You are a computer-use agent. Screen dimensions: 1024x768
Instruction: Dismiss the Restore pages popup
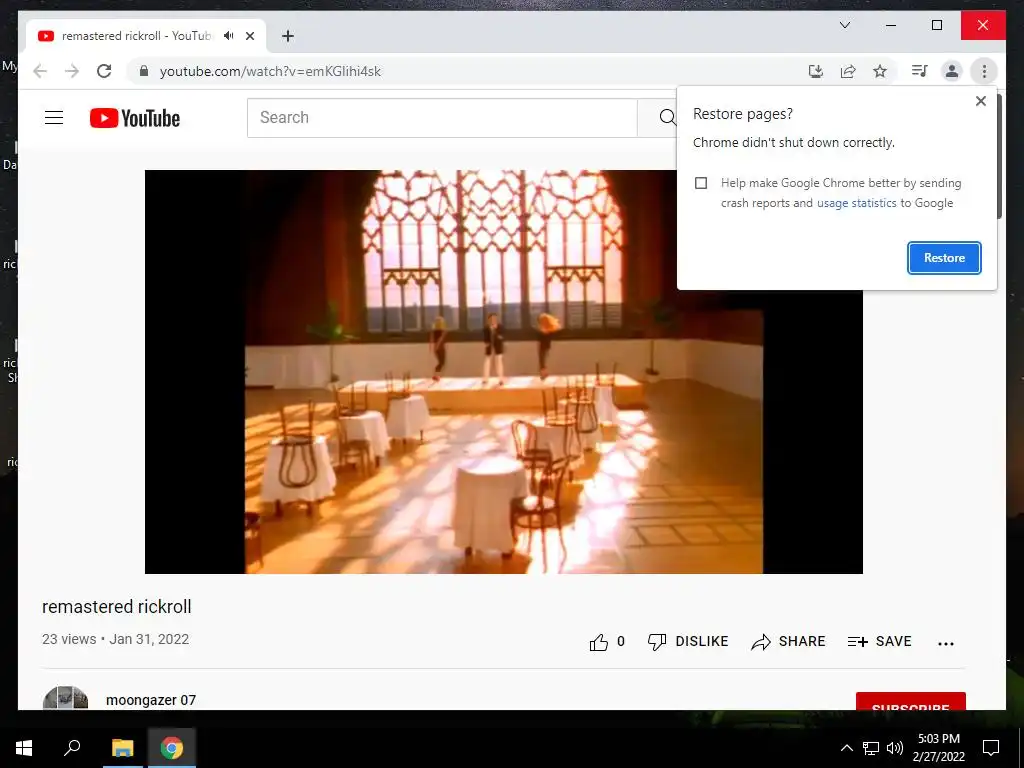980,101
